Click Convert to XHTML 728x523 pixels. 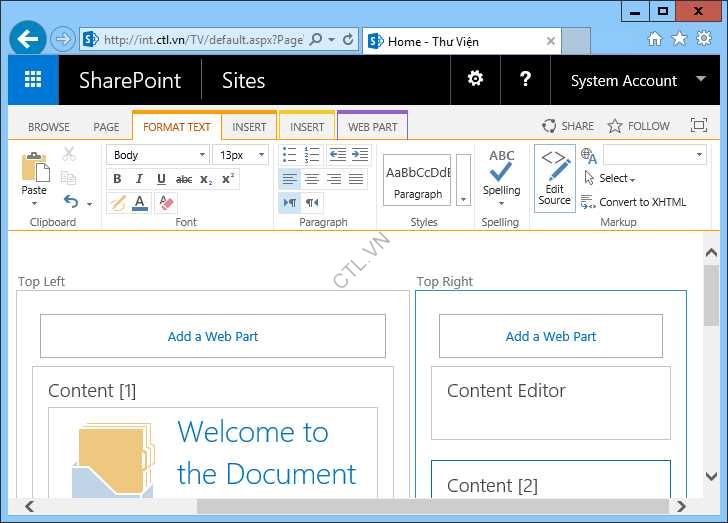tap(642, 202)
